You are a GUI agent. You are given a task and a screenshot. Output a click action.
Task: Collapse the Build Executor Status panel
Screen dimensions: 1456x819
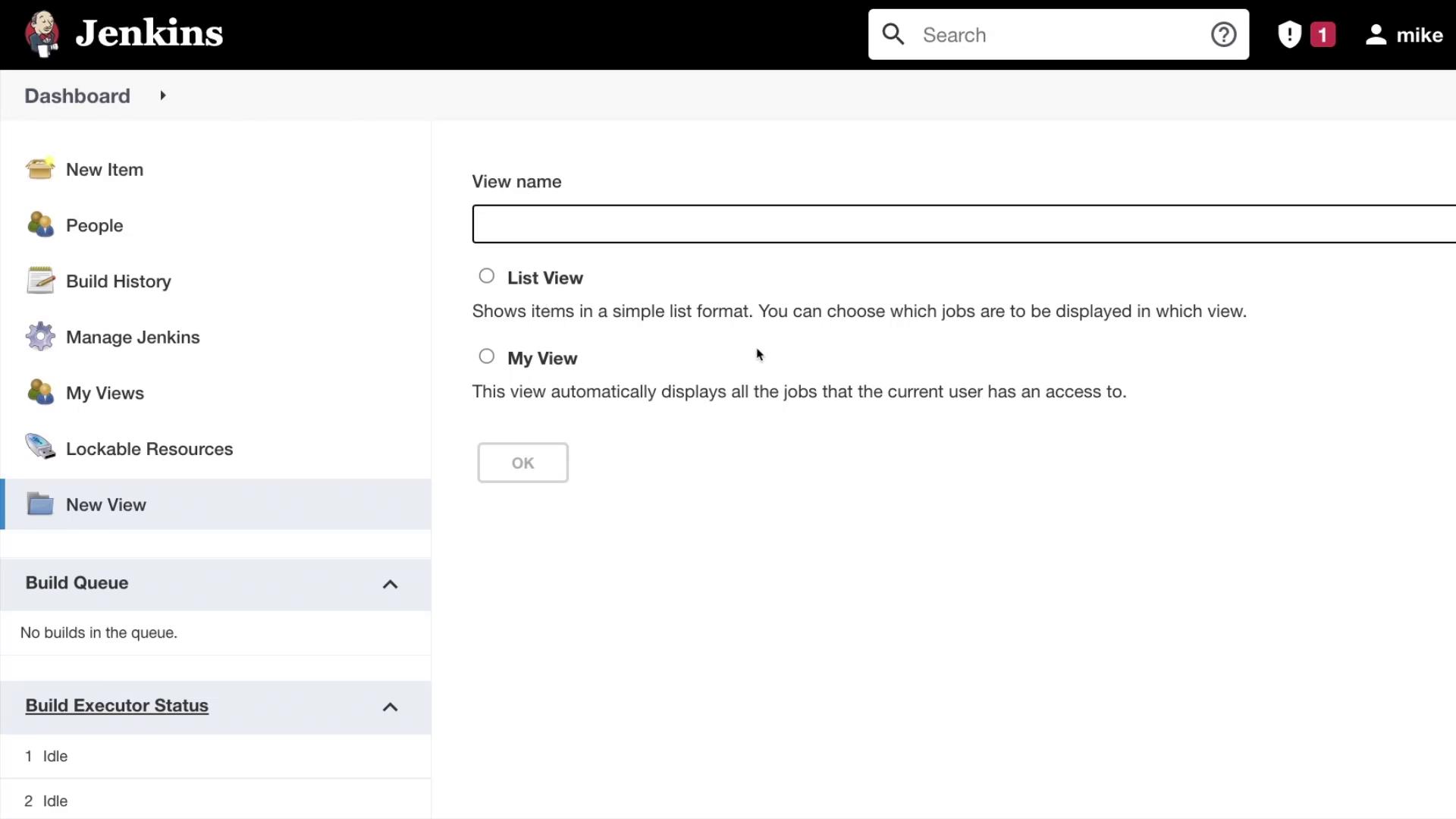(x=390, y=707)
